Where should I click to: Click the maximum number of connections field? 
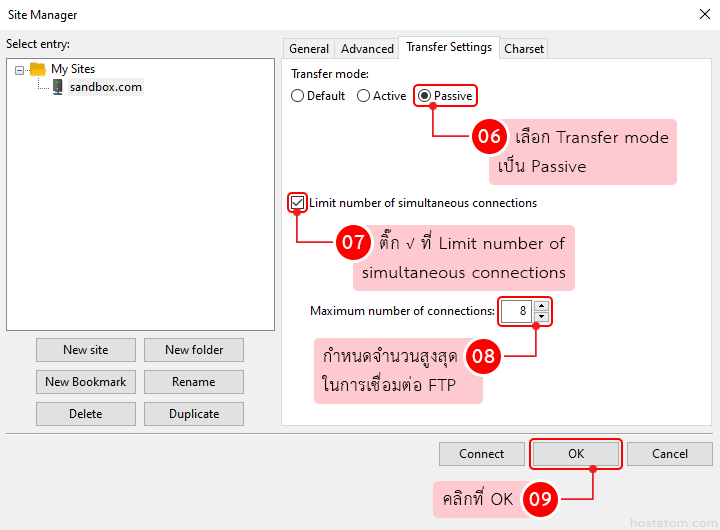[517, 311]
